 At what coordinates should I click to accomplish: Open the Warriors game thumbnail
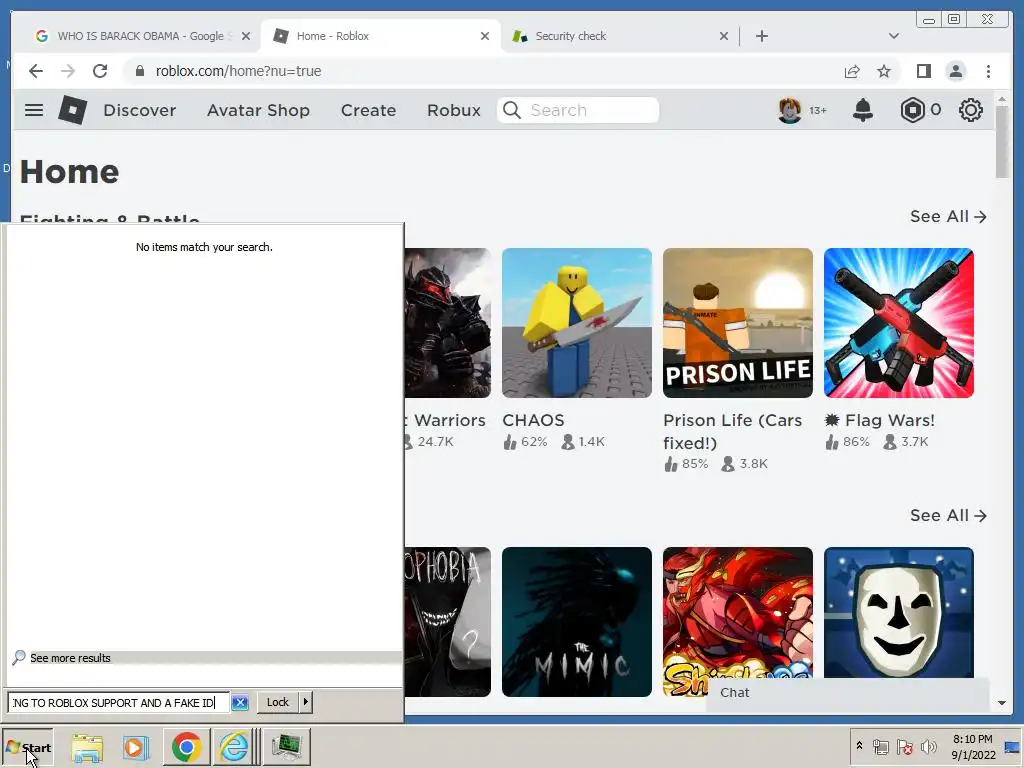click(447, 323)
